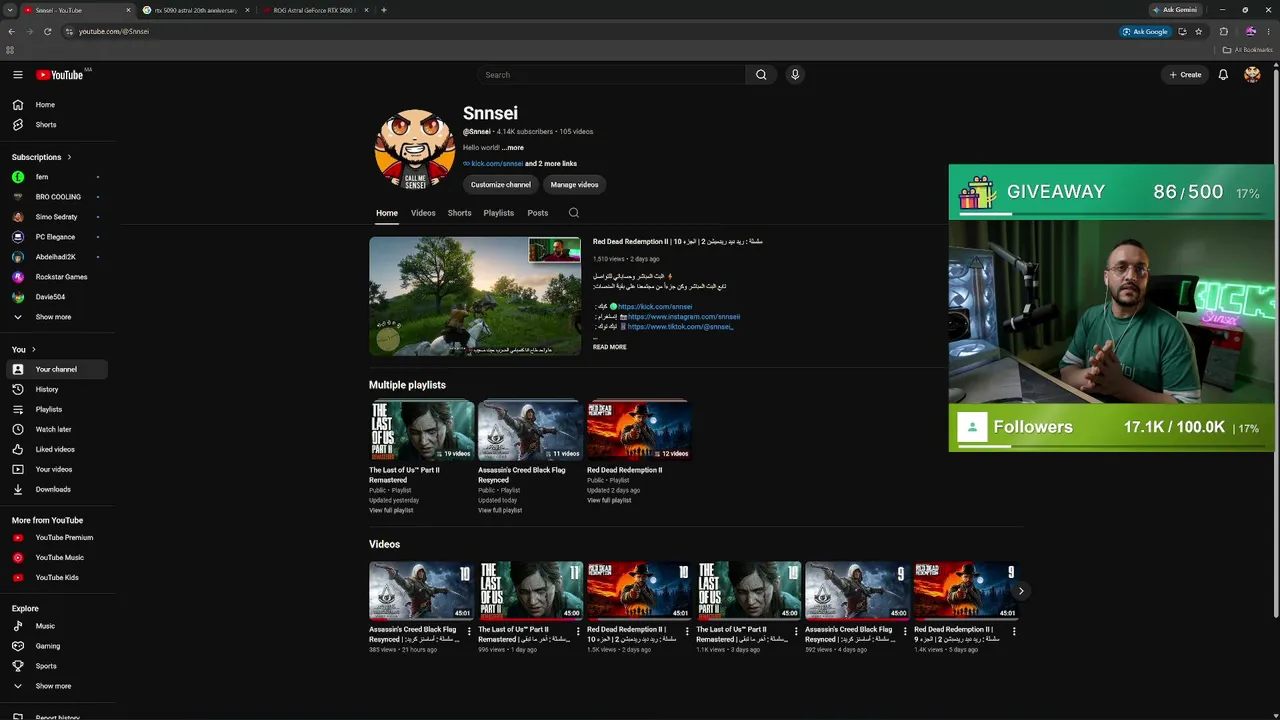This screenshot has height=720, width=1280.
Task: Click the Manage videos button
Action: tap(575, 185)
